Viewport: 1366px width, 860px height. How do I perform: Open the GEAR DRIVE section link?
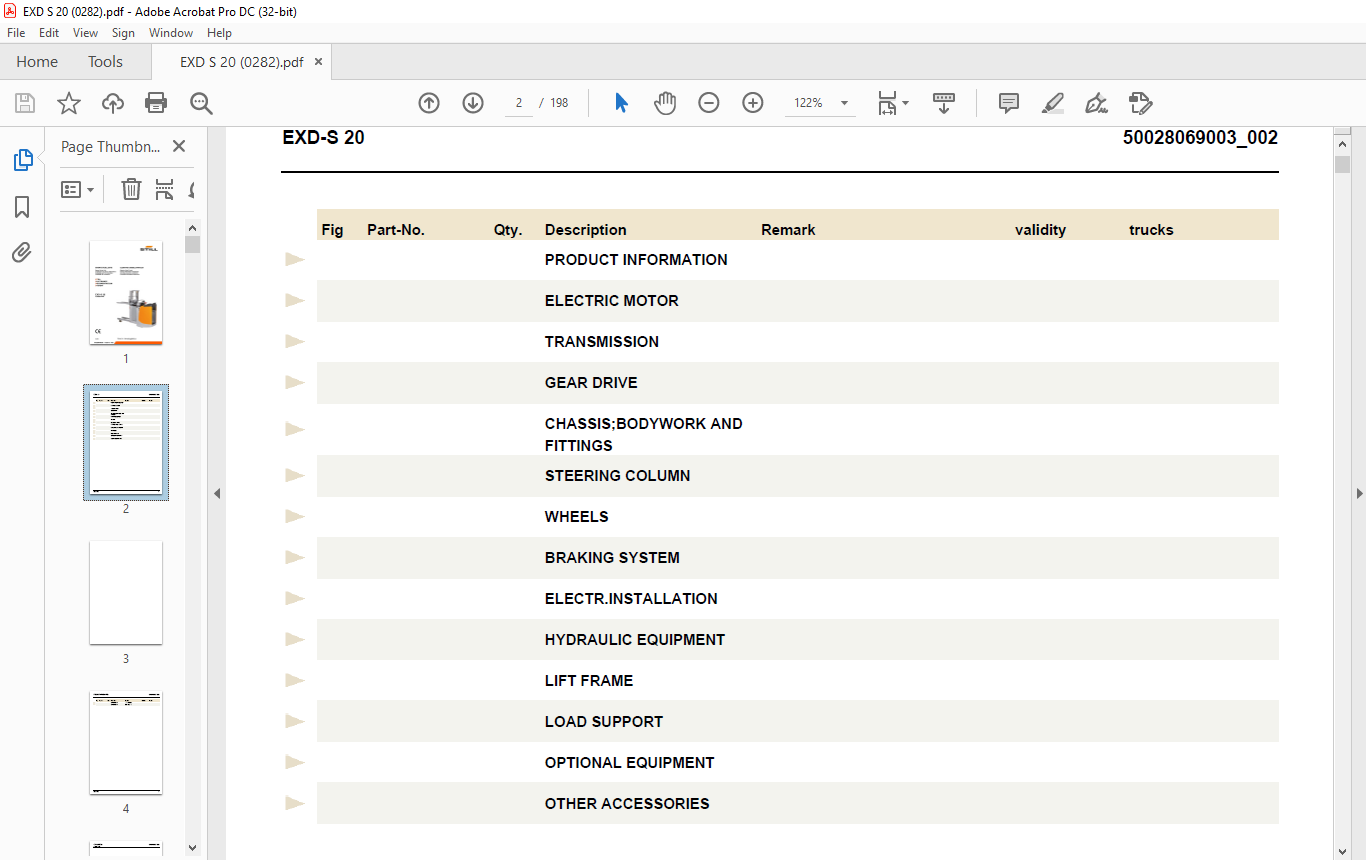pos(591,383)
